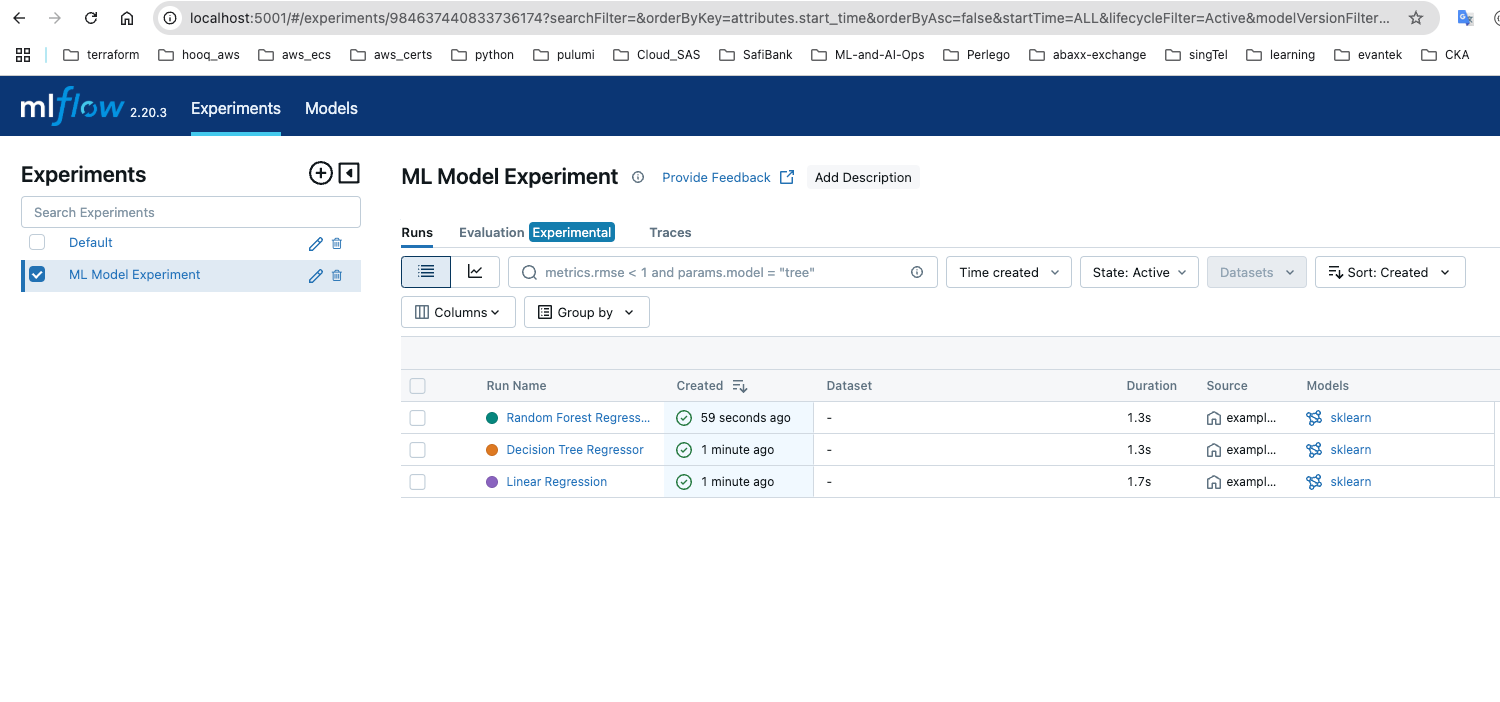Switch to the Traces tab

[670, 232]
